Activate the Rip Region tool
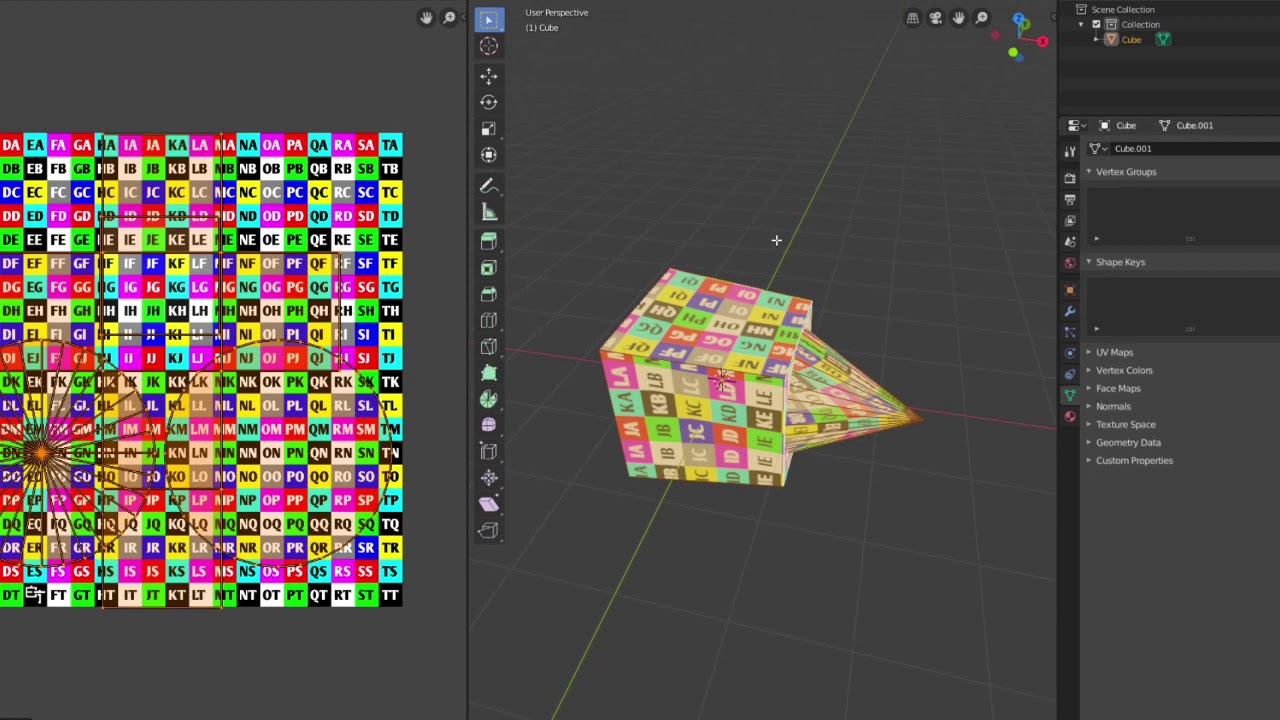1280x720 pixels. [488, 531]
